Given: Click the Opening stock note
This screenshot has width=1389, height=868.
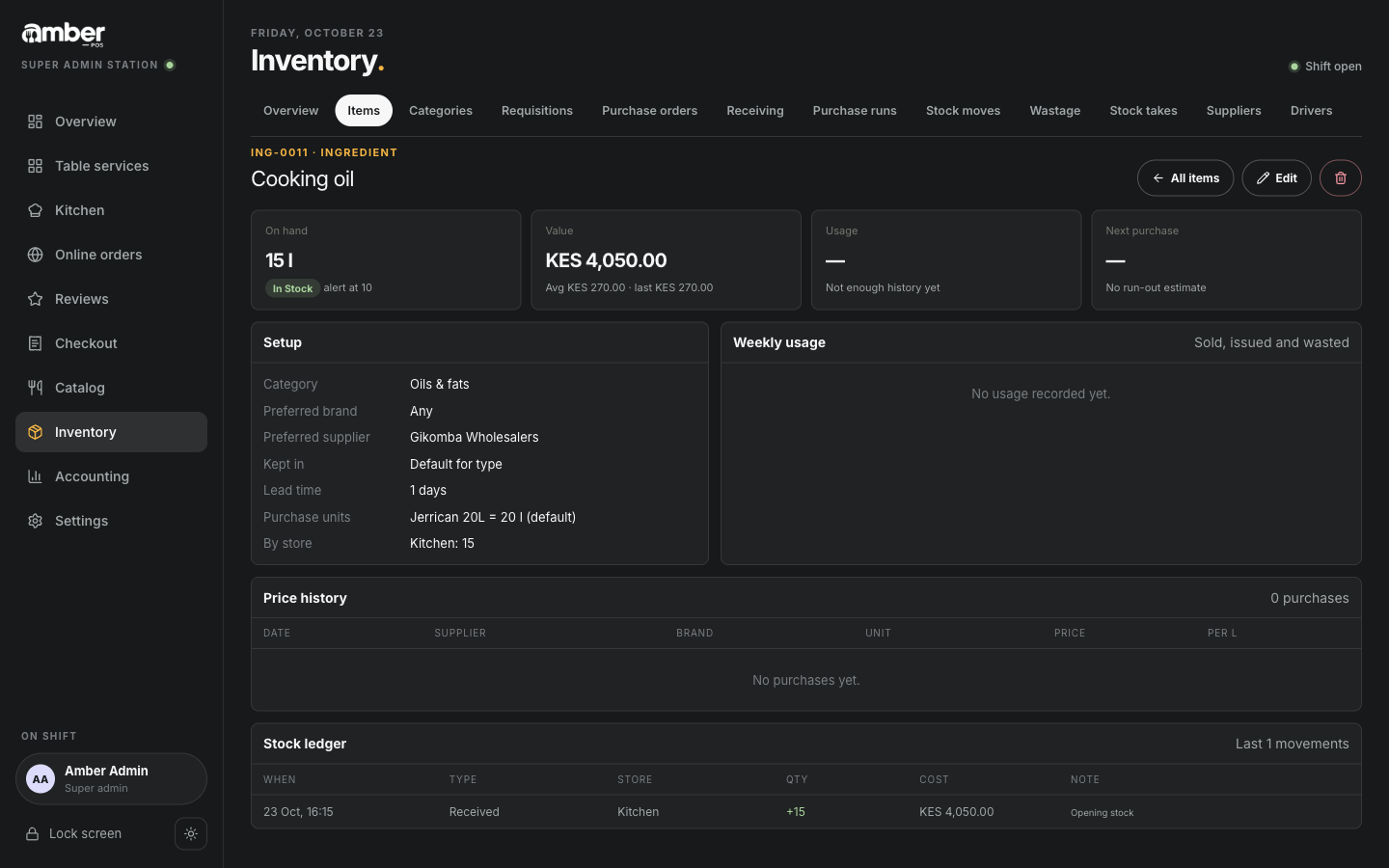Looking at the screenshot, I should [x=1103, y=813].
